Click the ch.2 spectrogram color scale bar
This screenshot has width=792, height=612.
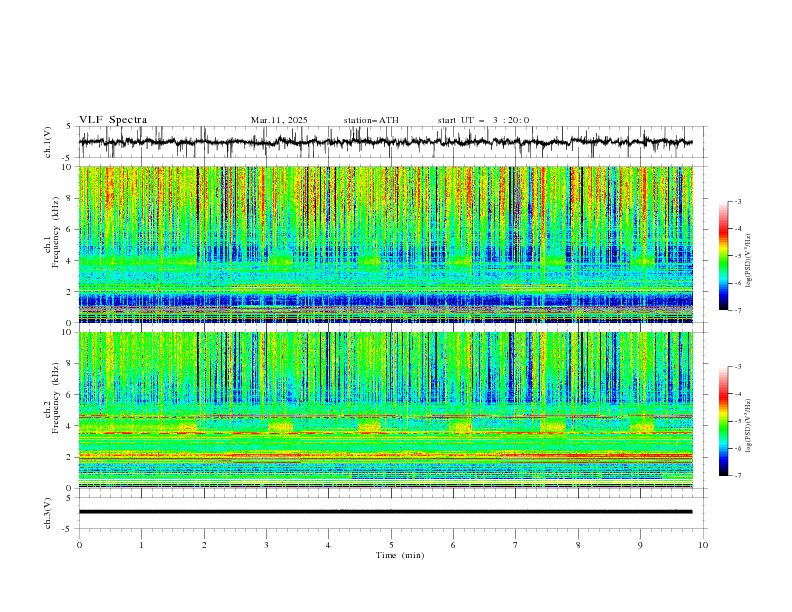pyautogui.click(x=723, y=421)
